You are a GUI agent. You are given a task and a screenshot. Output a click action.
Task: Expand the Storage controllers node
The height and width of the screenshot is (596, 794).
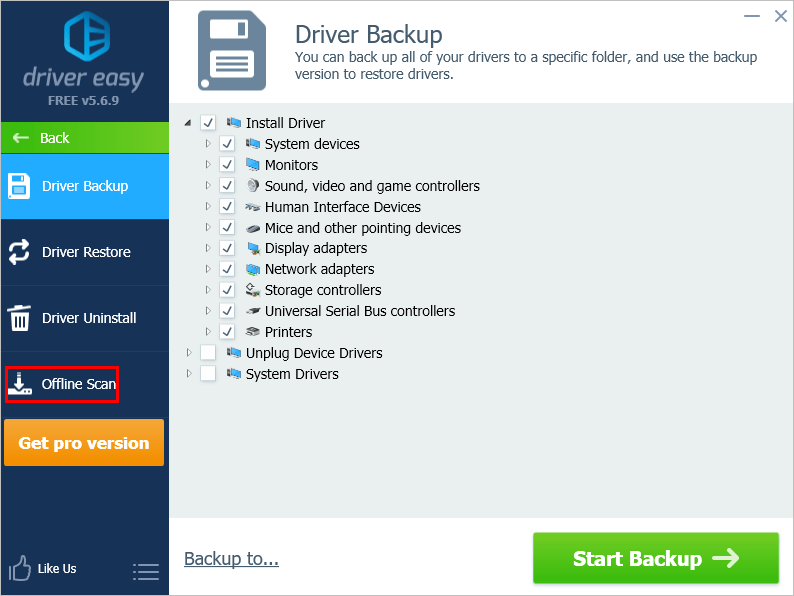tap(208, 290)
